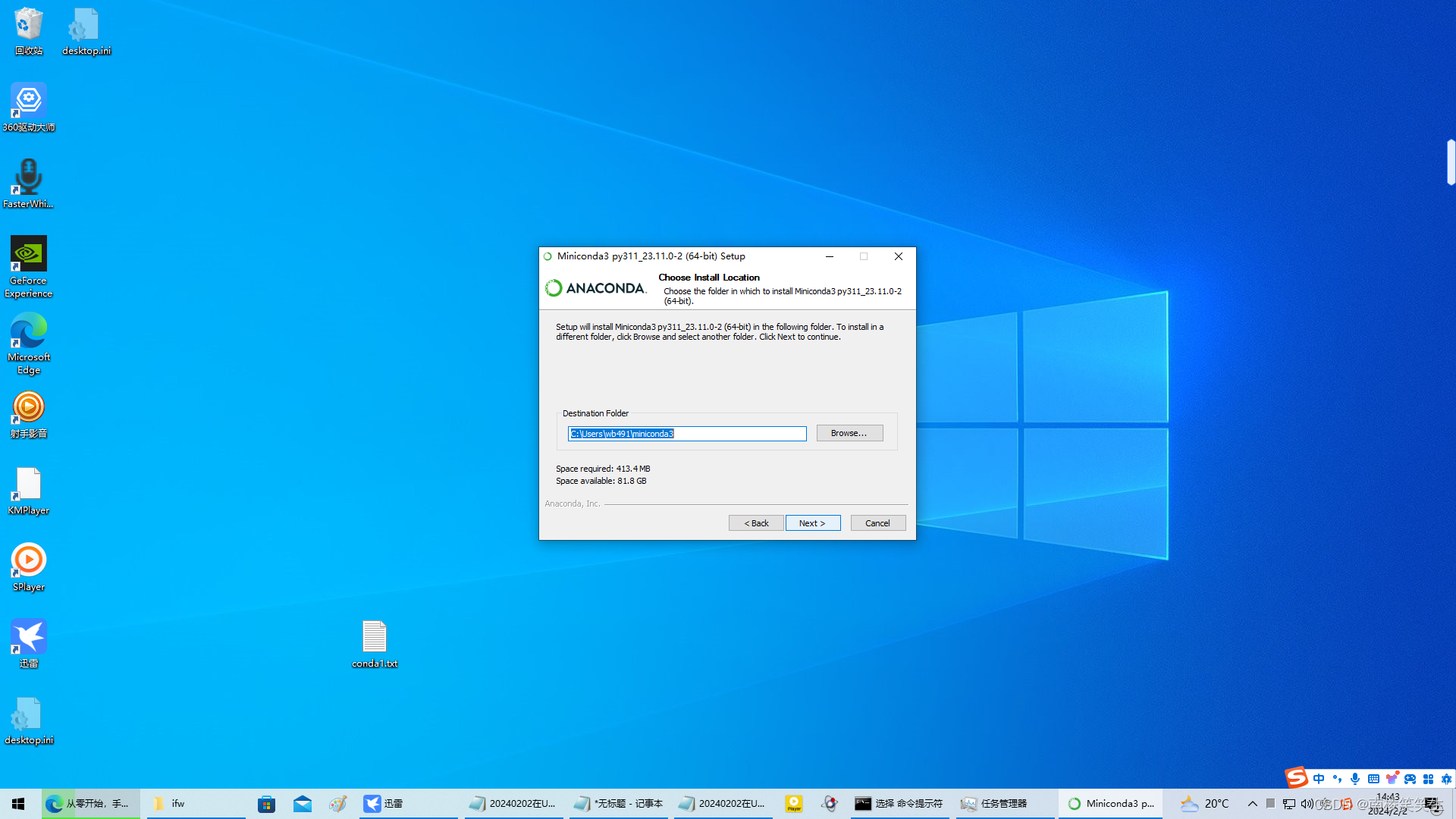Open the Sogou soft keyboard icon

click(x=1373, y=779)
